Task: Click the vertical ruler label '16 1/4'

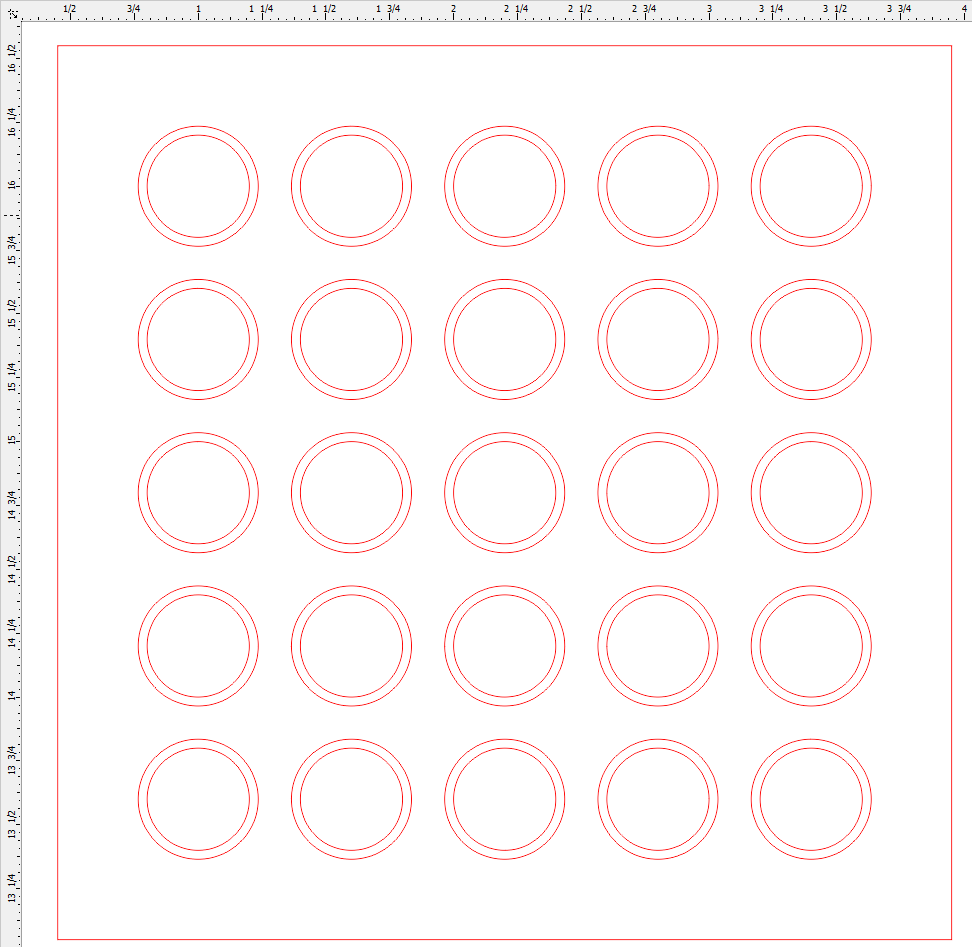Action: [x=11, y=121]
